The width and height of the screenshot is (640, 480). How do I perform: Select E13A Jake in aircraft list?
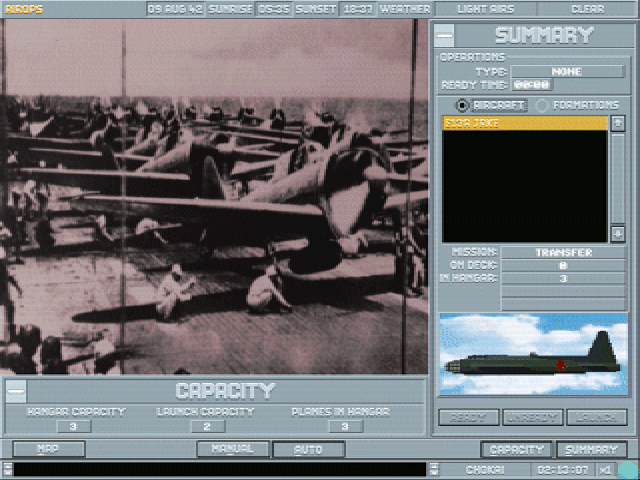point(524,123)
